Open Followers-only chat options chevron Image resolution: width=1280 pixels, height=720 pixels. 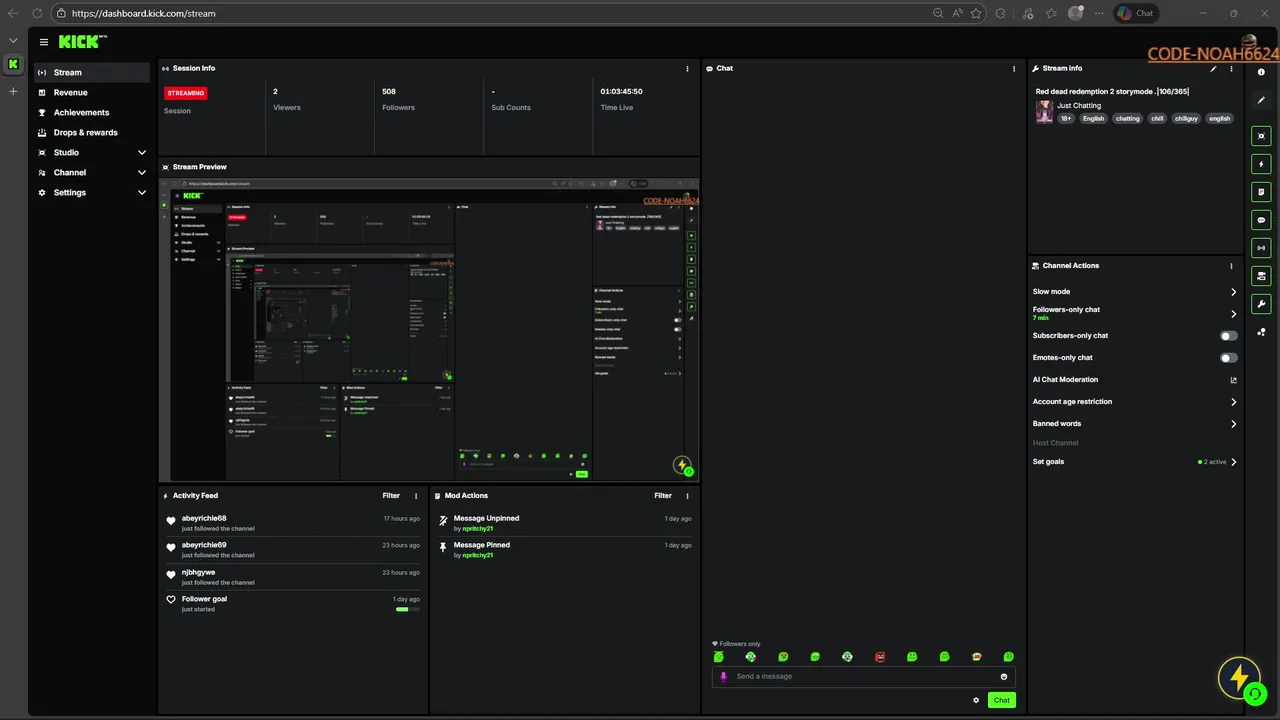coord(1233,314)
